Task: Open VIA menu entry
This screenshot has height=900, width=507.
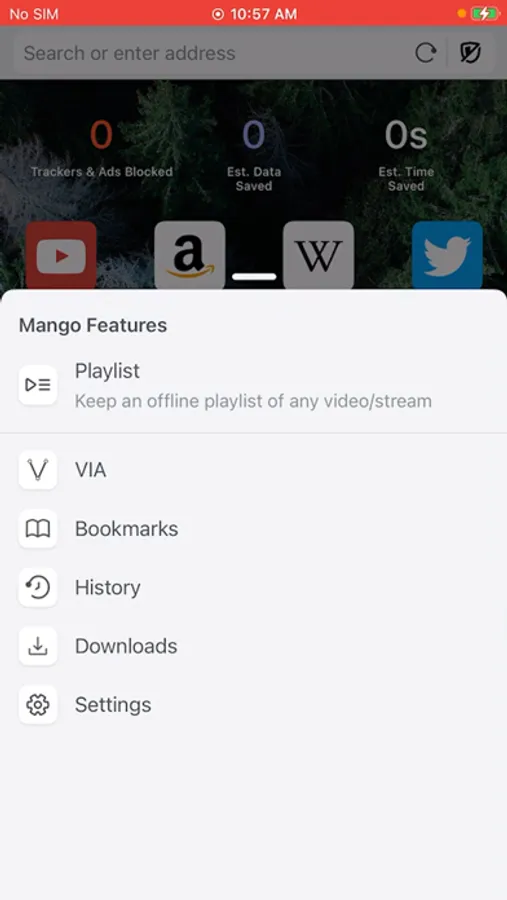Action: [x=253, y=470]
